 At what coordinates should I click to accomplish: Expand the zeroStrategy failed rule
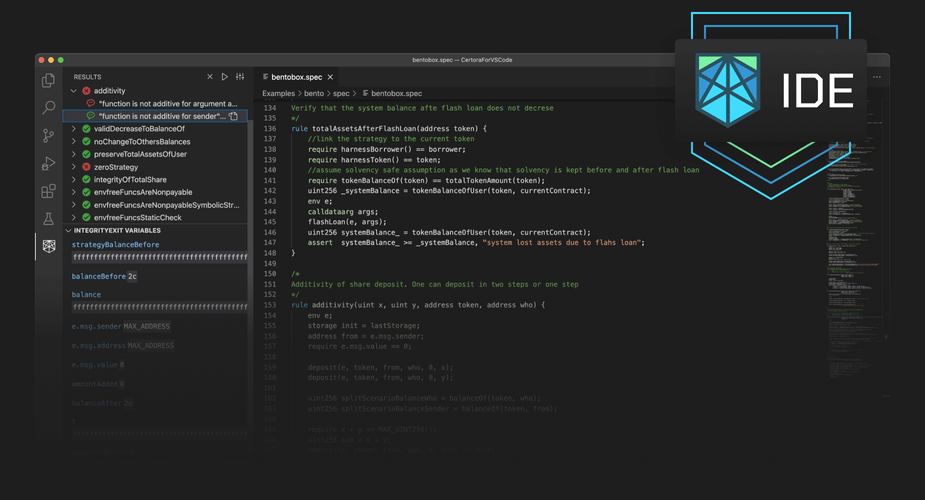(74, 167)
